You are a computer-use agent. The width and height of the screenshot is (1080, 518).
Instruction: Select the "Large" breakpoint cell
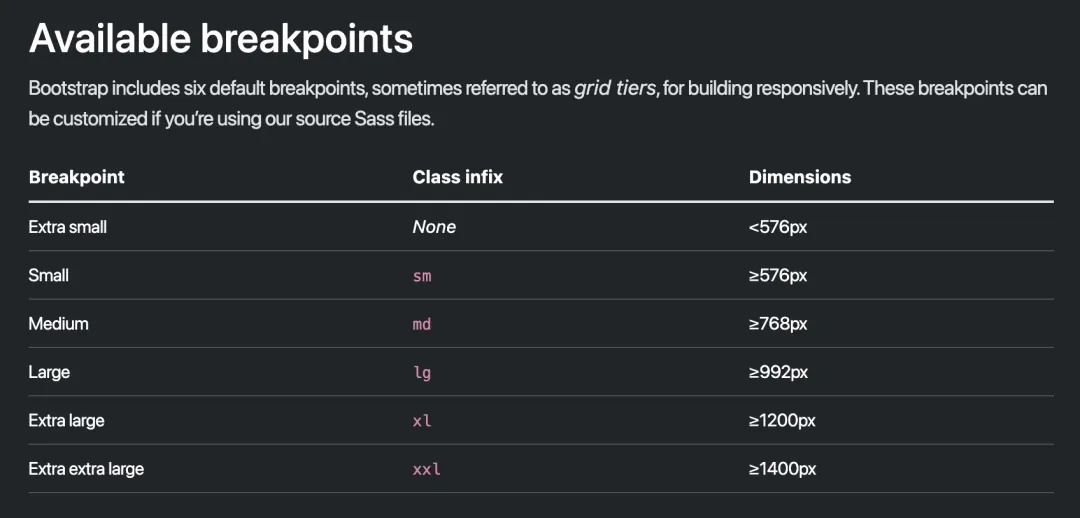50,372
